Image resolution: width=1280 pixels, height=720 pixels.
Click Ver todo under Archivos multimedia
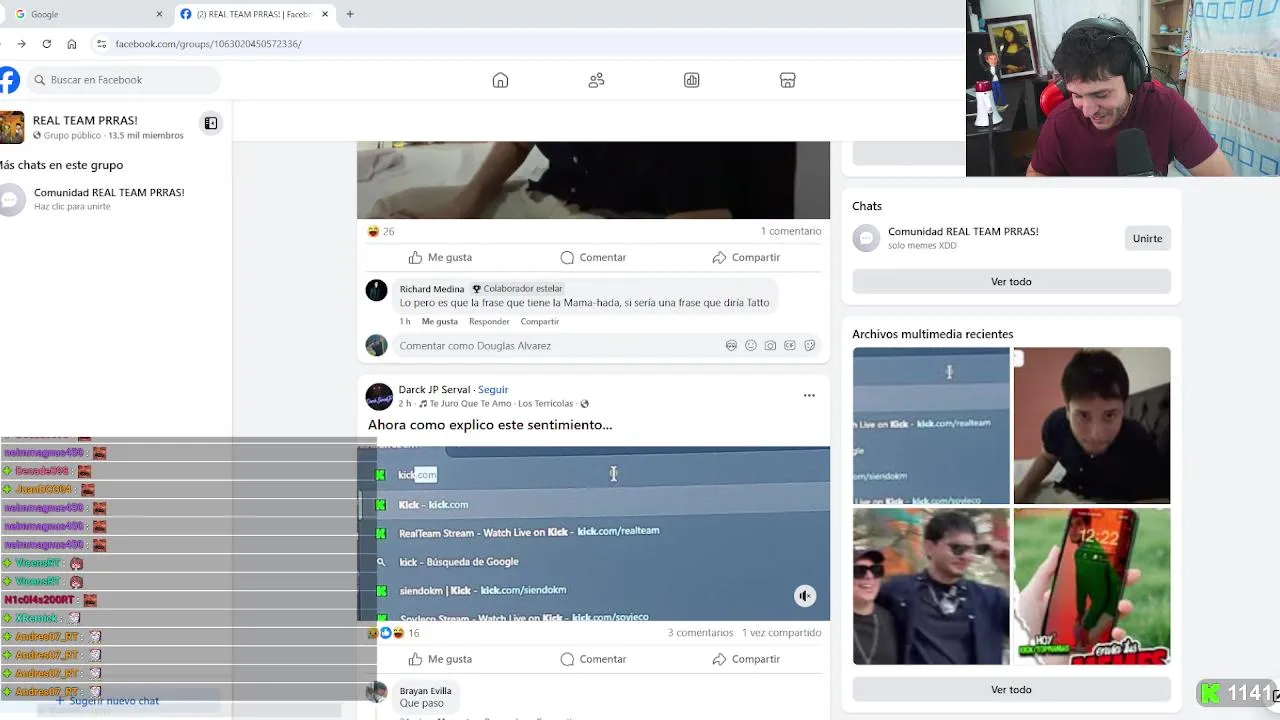(1011, 690)
